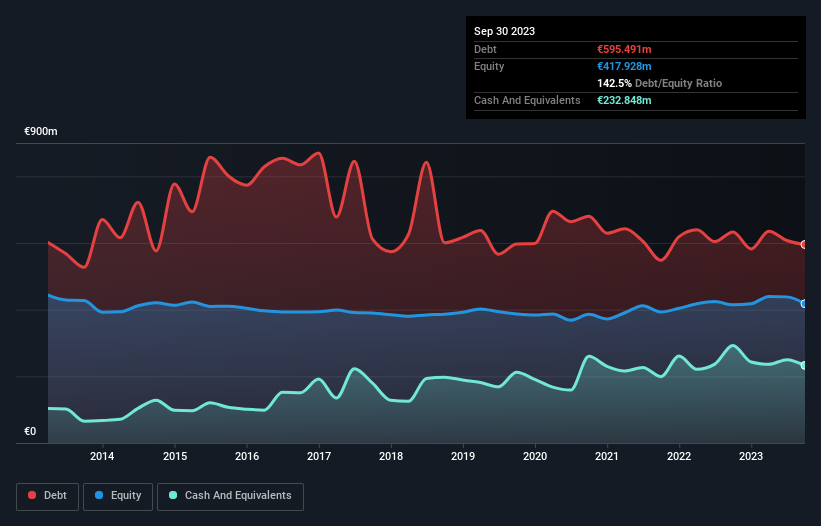The image size is (821, 526).
Task: Toggle the Cash And Equivalents legend button
Action: [x=230, y=496]
